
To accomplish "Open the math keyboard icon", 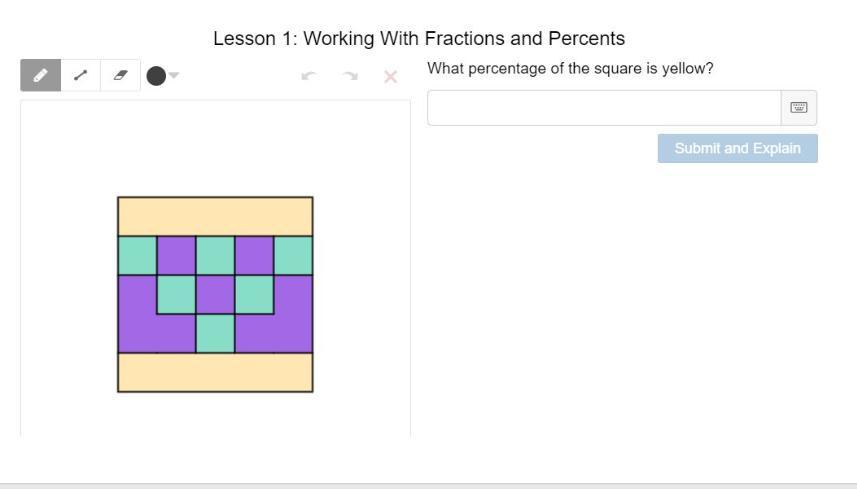I will tap(798, 108).
